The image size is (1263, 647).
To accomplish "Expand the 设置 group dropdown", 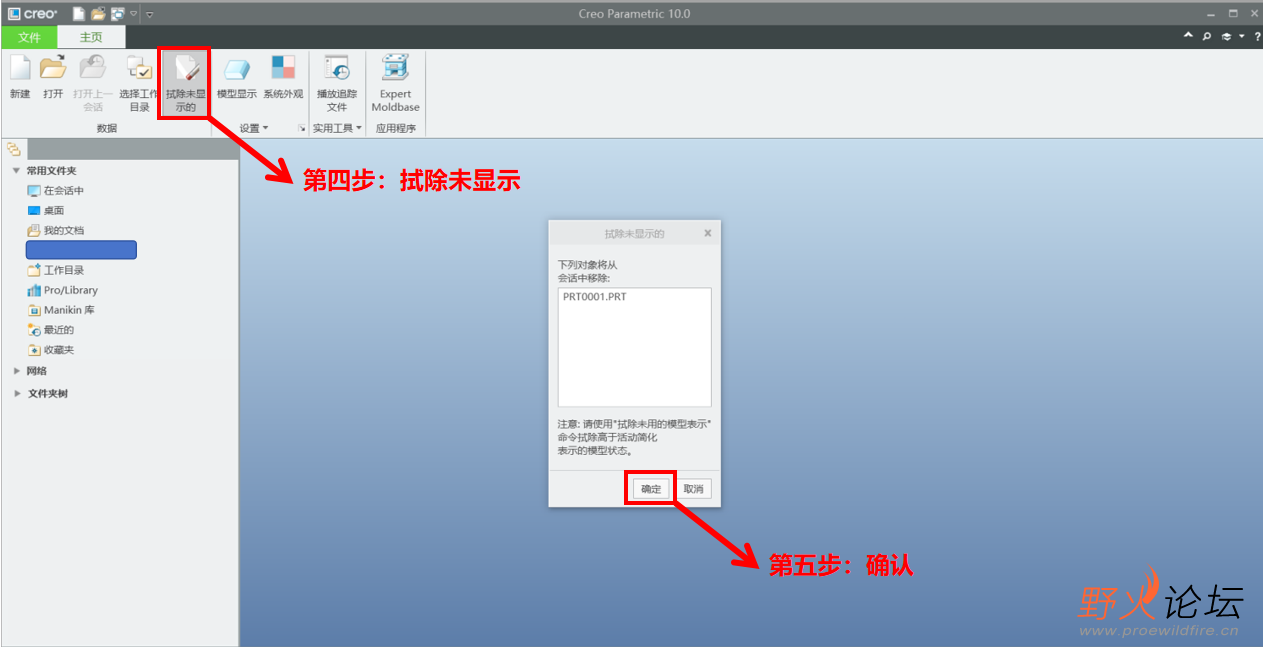I will click(x=254, y=128).
